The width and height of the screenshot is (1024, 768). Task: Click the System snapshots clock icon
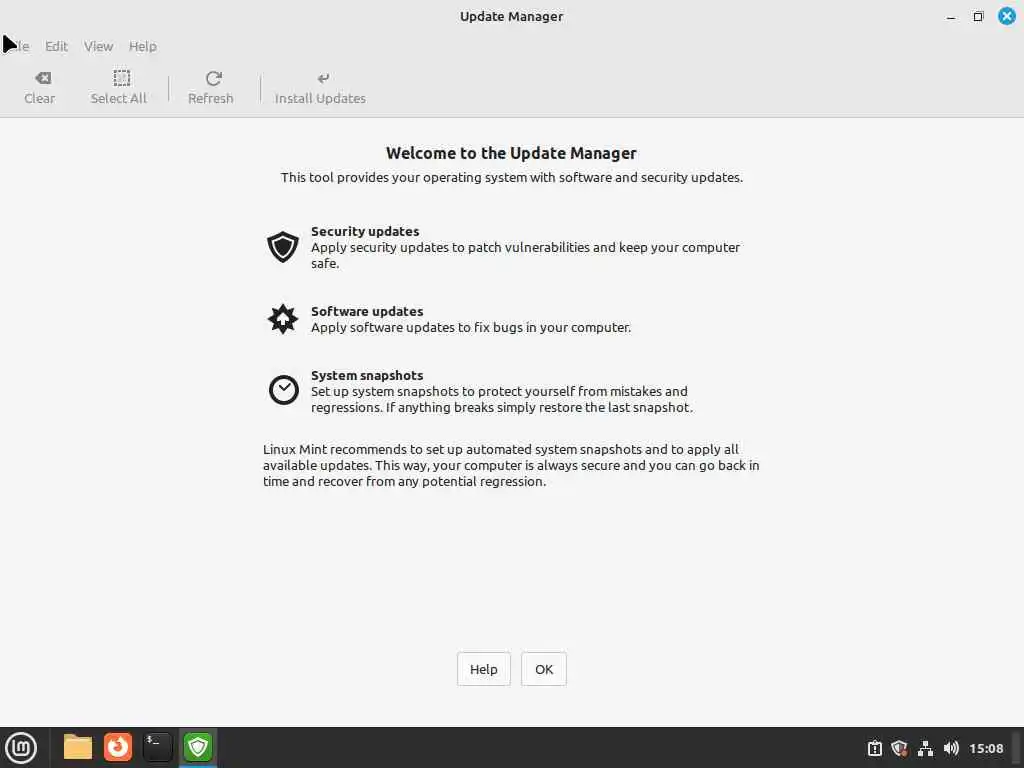point(283,390)
